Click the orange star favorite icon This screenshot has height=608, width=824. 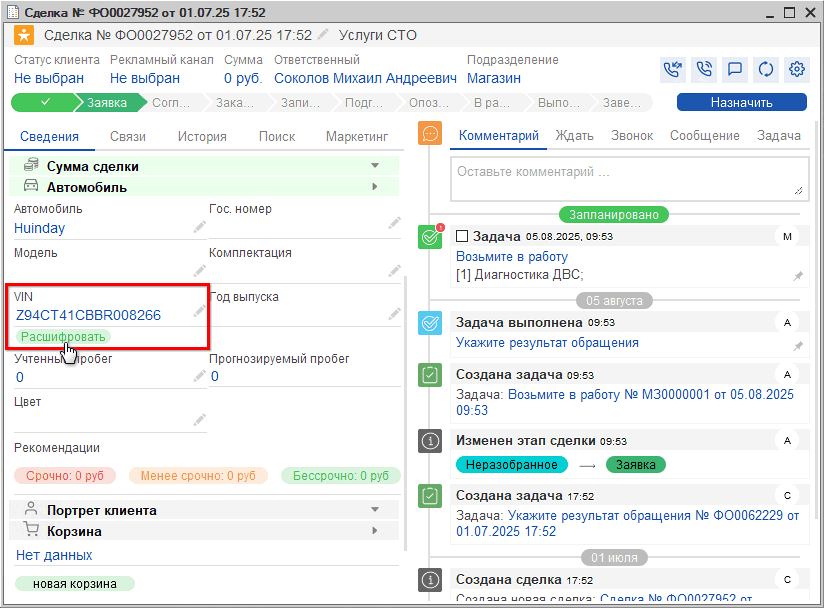coord(24,36)
